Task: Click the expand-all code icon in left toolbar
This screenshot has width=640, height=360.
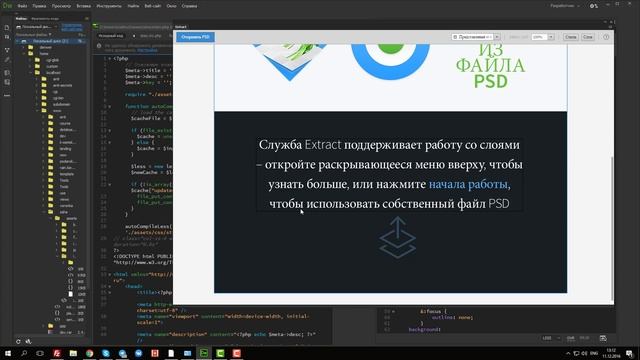Action: pyautogui.click(x=7, y=73)
